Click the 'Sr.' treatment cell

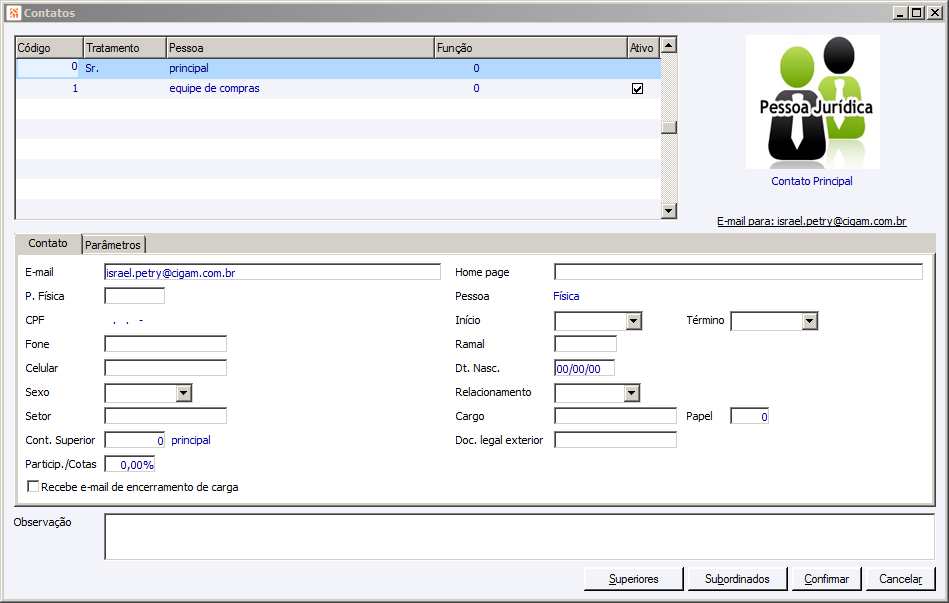92,68
